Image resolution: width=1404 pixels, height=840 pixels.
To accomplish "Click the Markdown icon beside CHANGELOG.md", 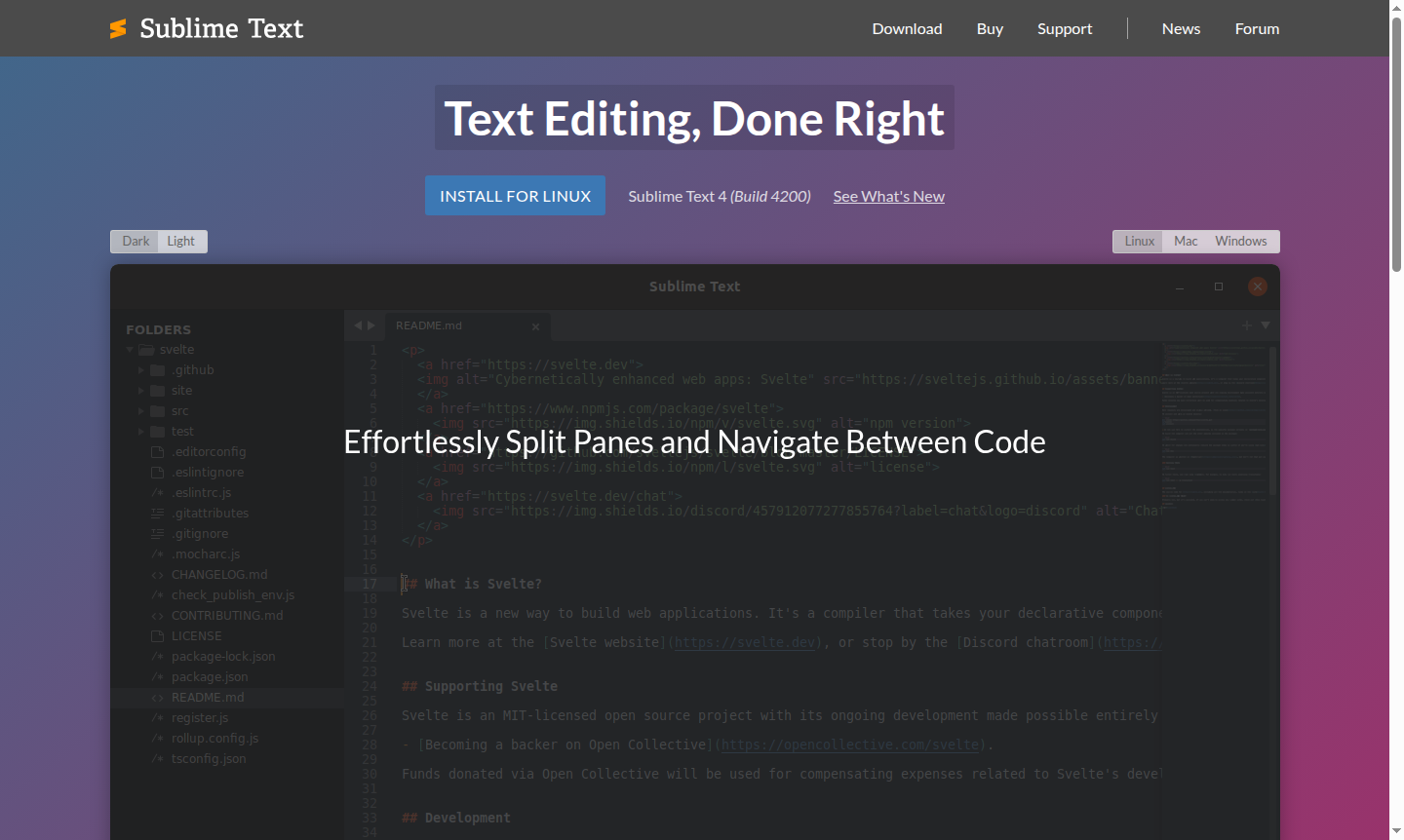I will (157, 574).
